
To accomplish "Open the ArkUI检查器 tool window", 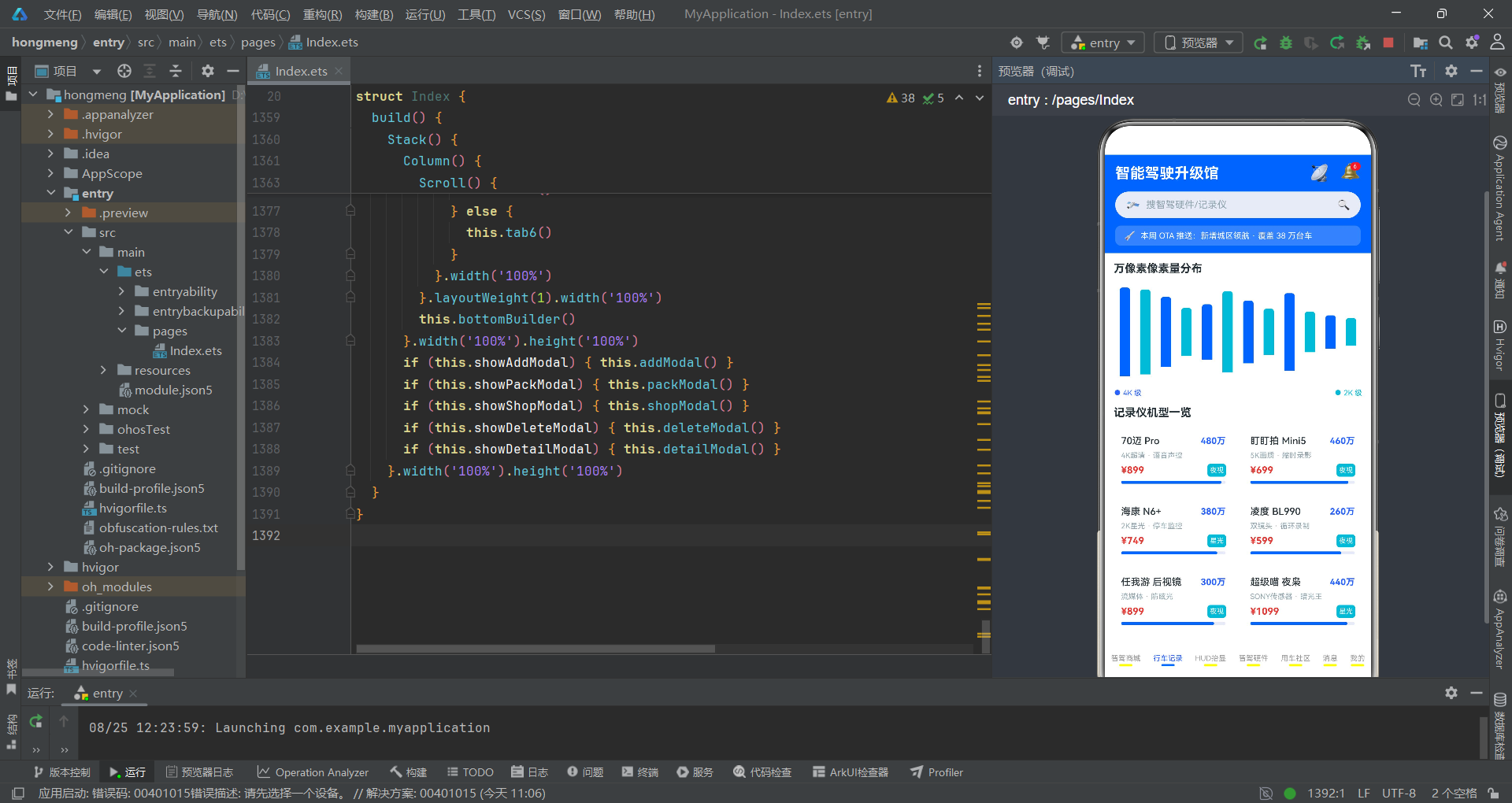I will (x=850, y=772).
